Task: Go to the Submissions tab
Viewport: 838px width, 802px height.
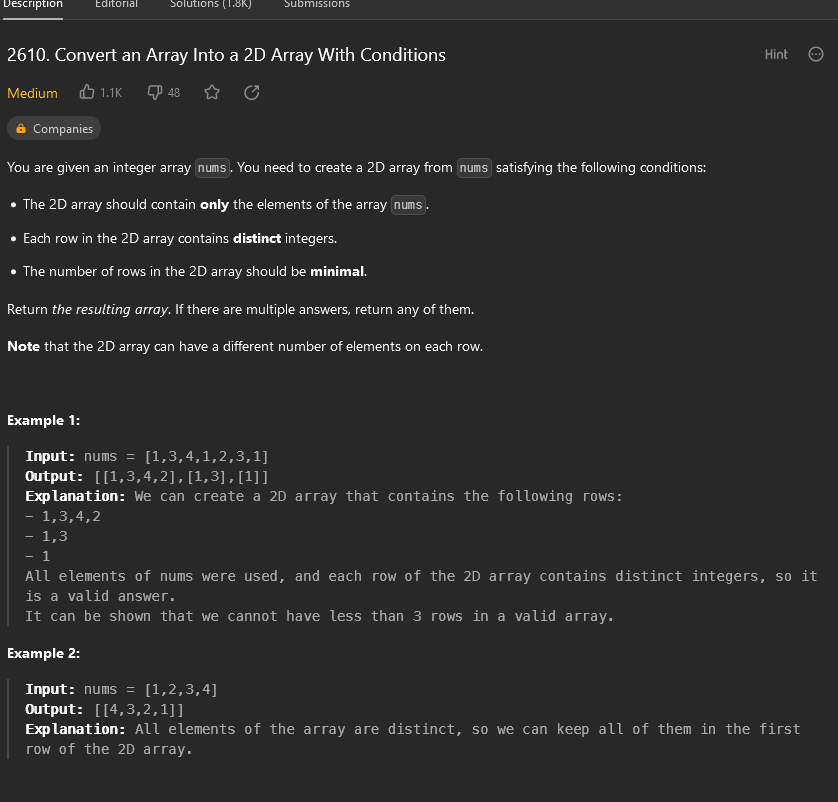Action: 316,4
